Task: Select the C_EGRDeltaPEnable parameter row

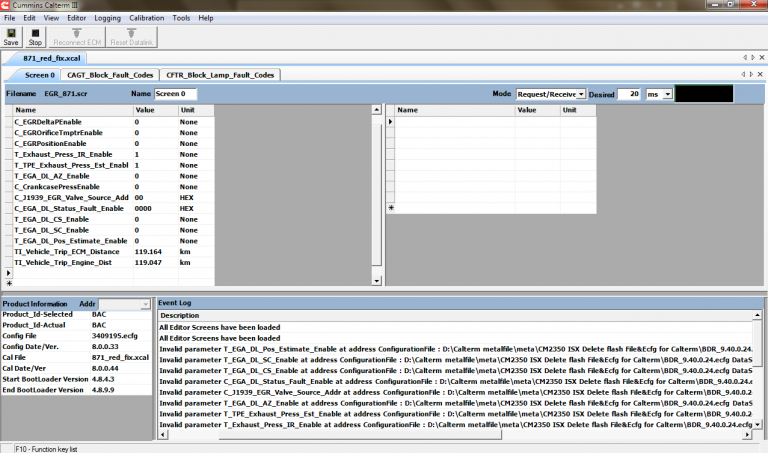Action: tap(109, 122)
